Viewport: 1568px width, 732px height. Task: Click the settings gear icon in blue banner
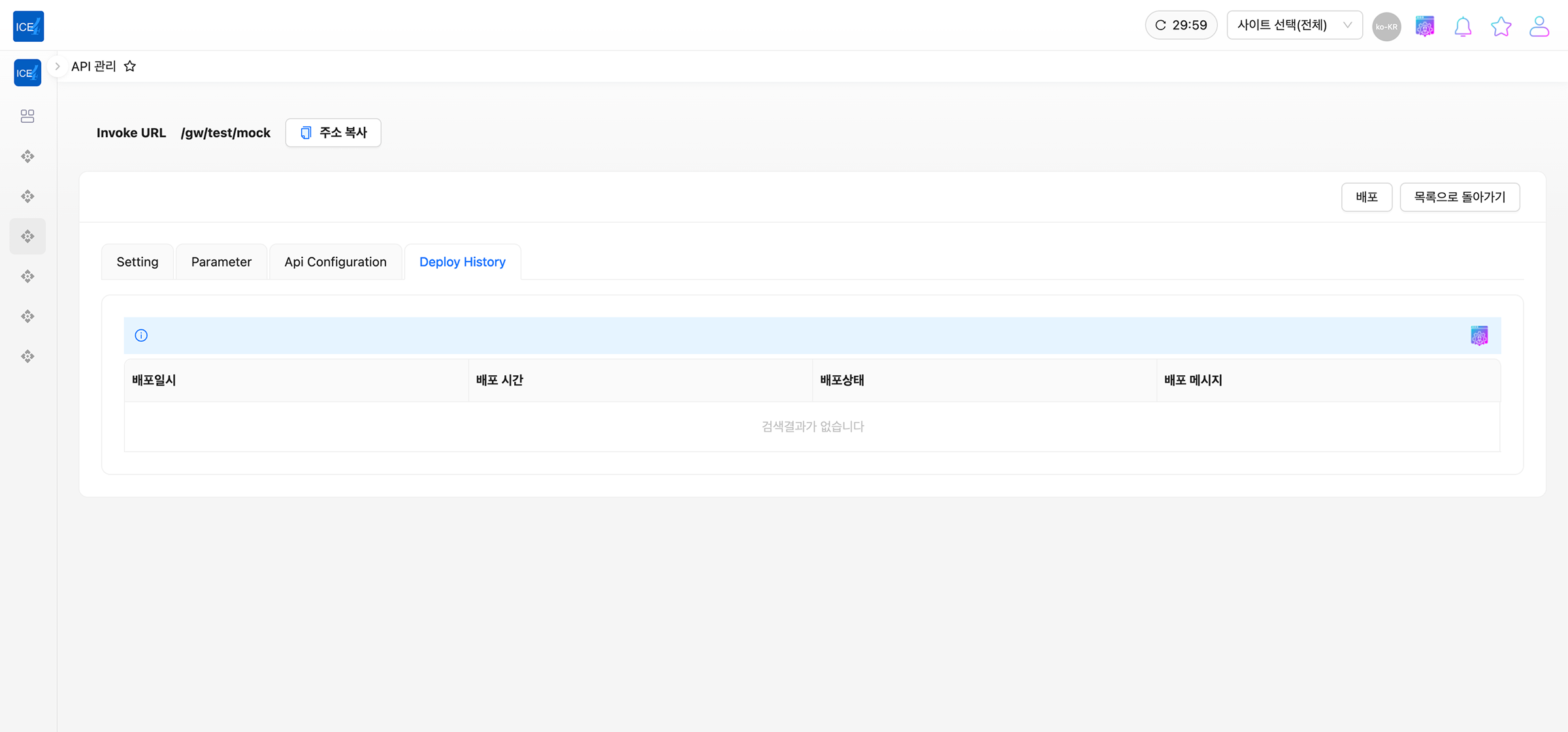[1479, 335]
